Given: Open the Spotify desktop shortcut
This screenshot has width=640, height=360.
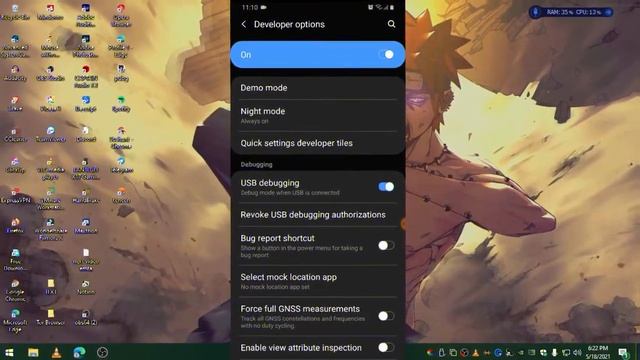Looking at the screenshot, I should 121,104.
